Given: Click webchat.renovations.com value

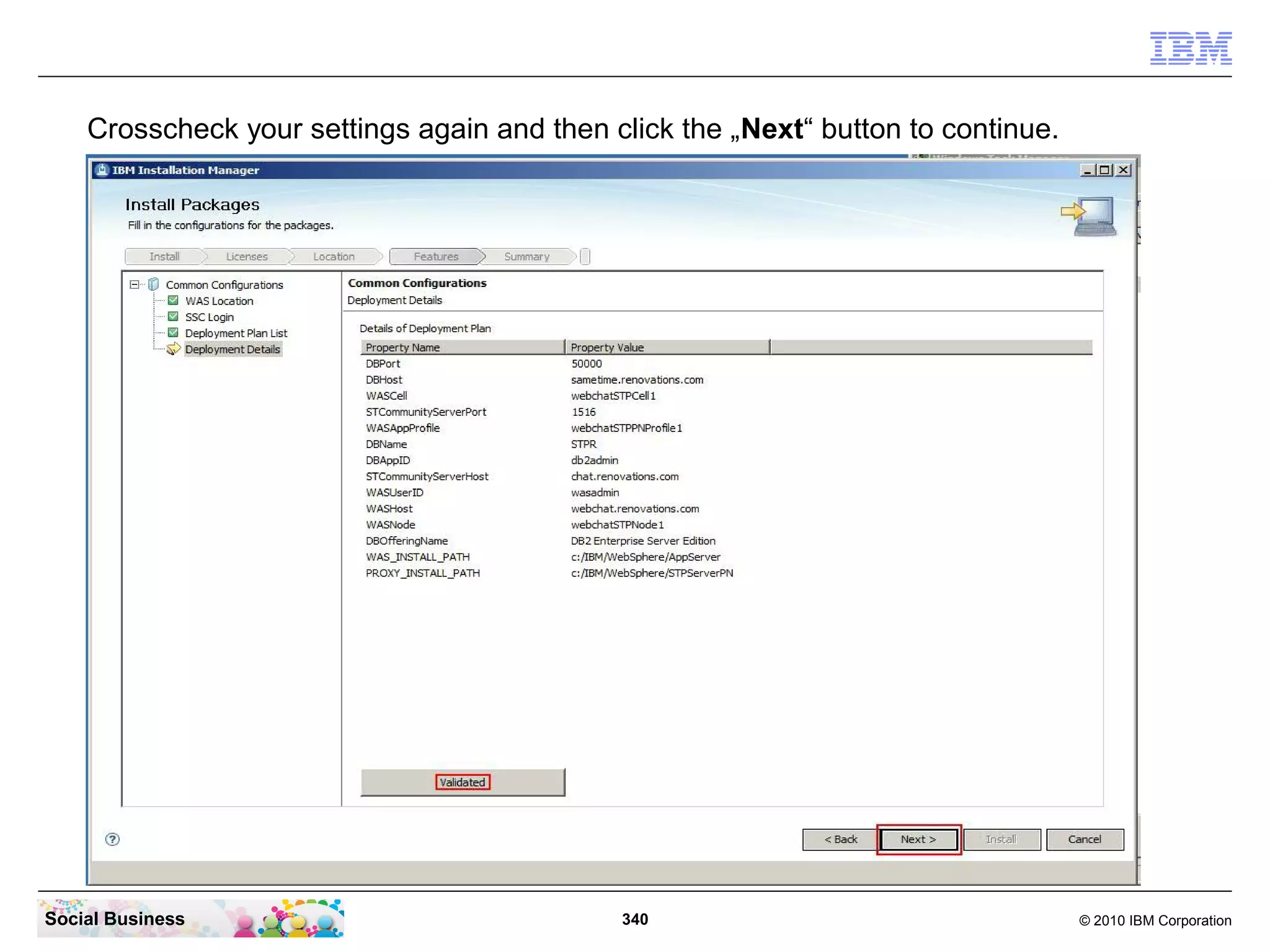Looking at the screenshot, I should click(635, 509).
